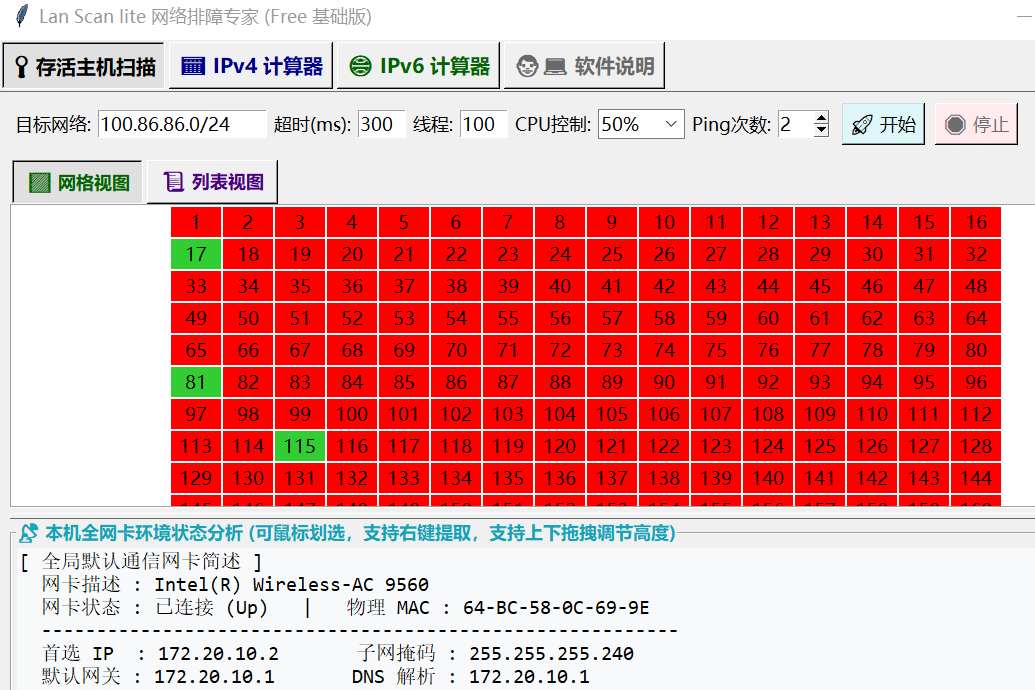This screenshot has width=1035, height=690.
Task: Click the 线程 field showing 100
Action: pos(483,124)
